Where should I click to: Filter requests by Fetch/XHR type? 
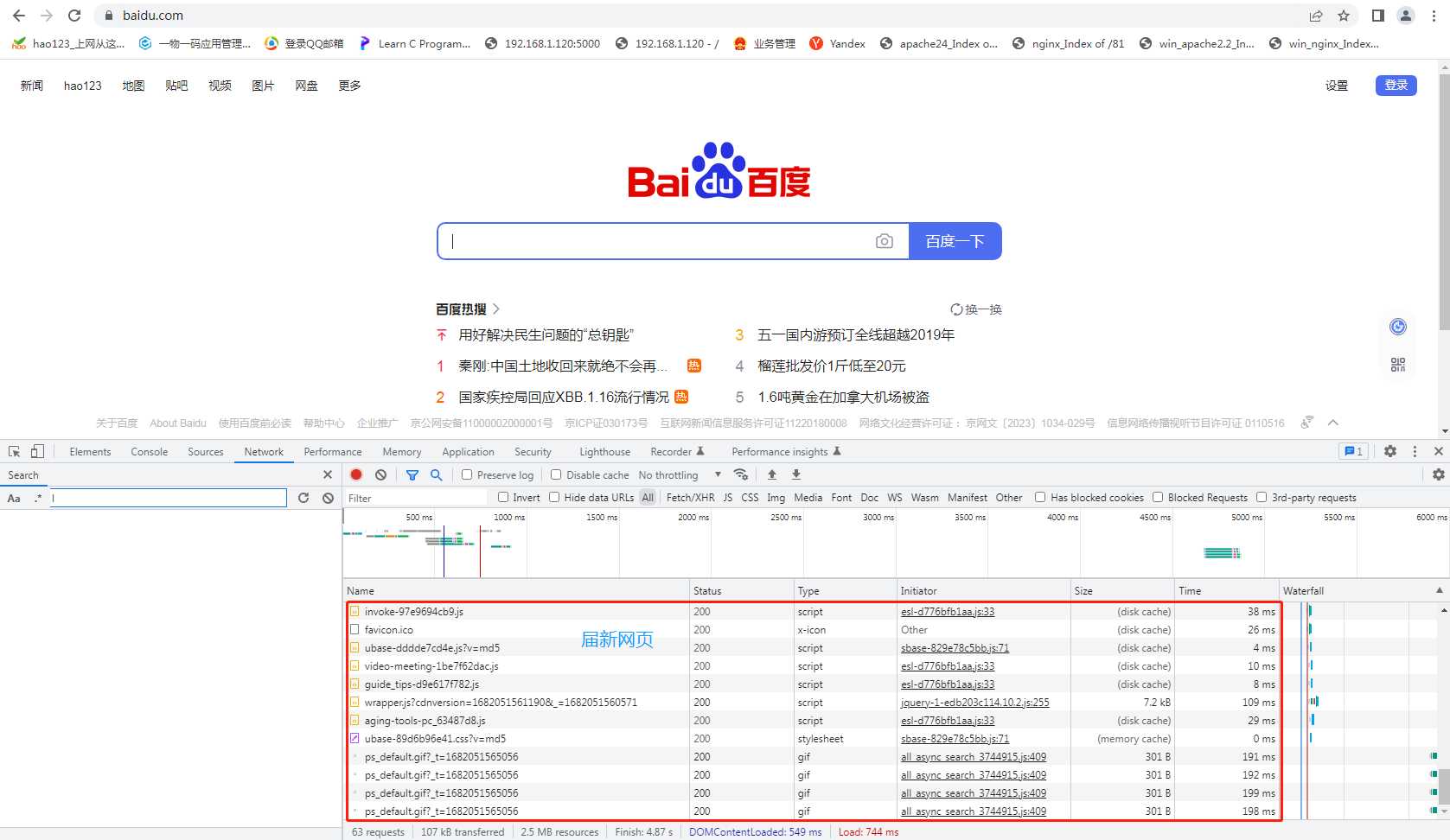(691, 497)
